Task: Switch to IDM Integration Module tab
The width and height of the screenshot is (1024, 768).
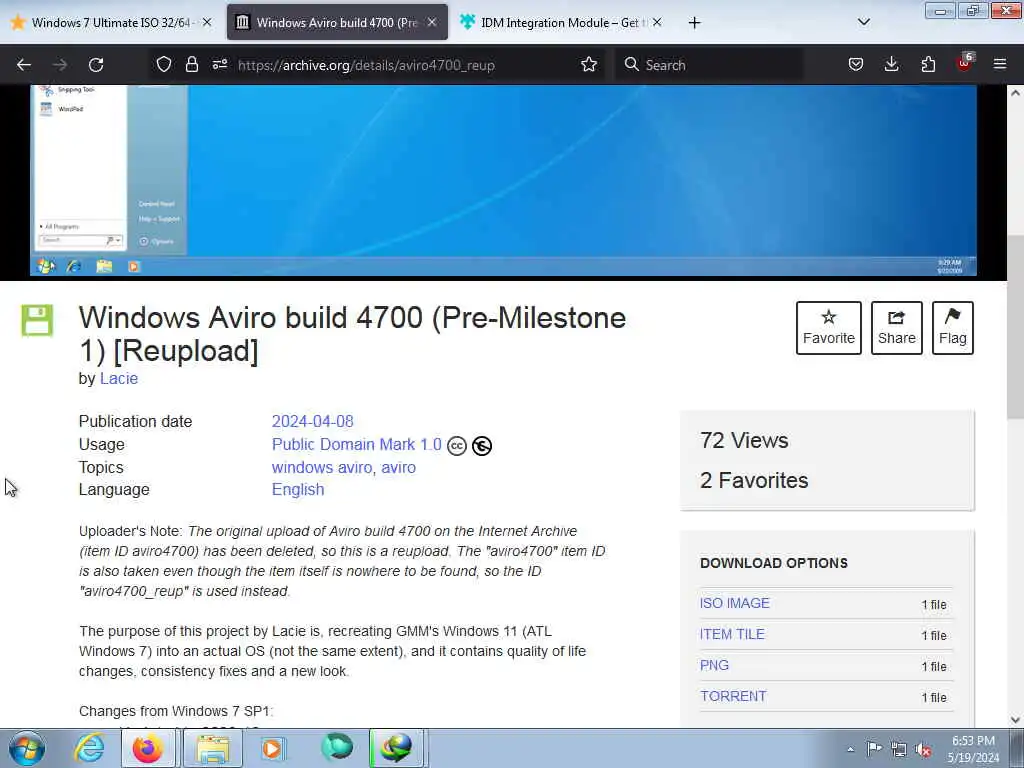Action: coord(562,22)
